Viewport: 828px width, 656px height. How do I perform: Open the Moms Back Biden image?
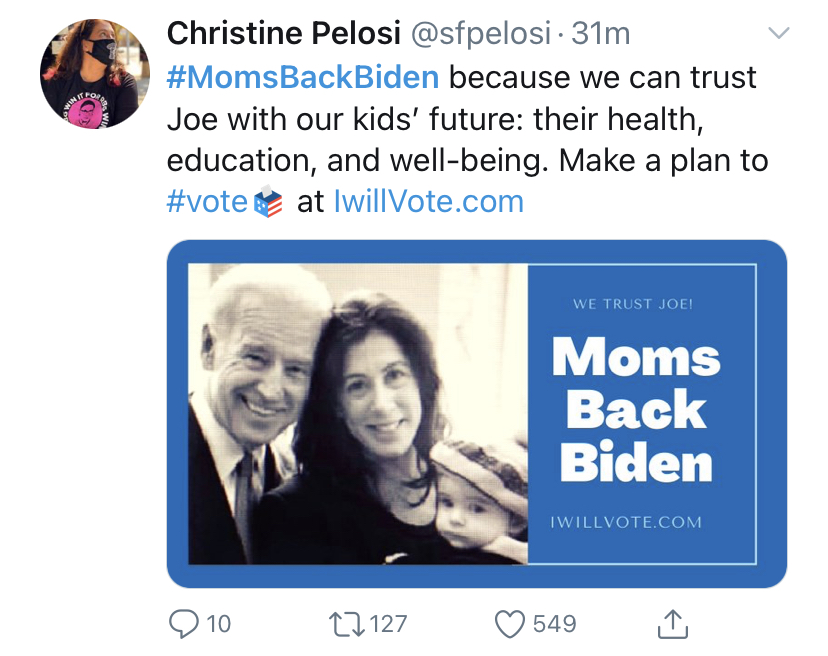(477, 414)
